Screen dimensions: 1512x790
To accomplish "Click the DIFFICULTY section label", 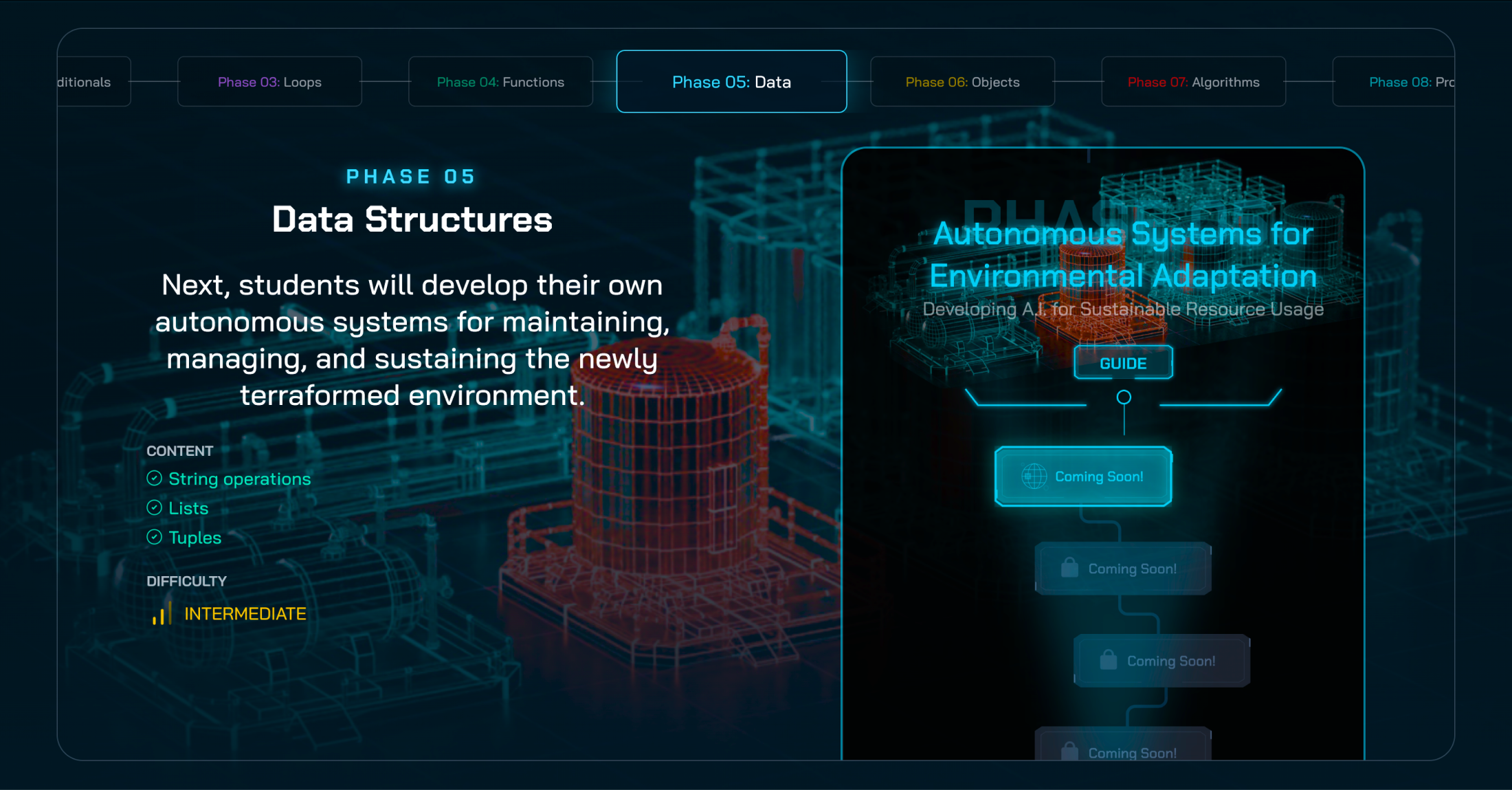I will point(186,581).
